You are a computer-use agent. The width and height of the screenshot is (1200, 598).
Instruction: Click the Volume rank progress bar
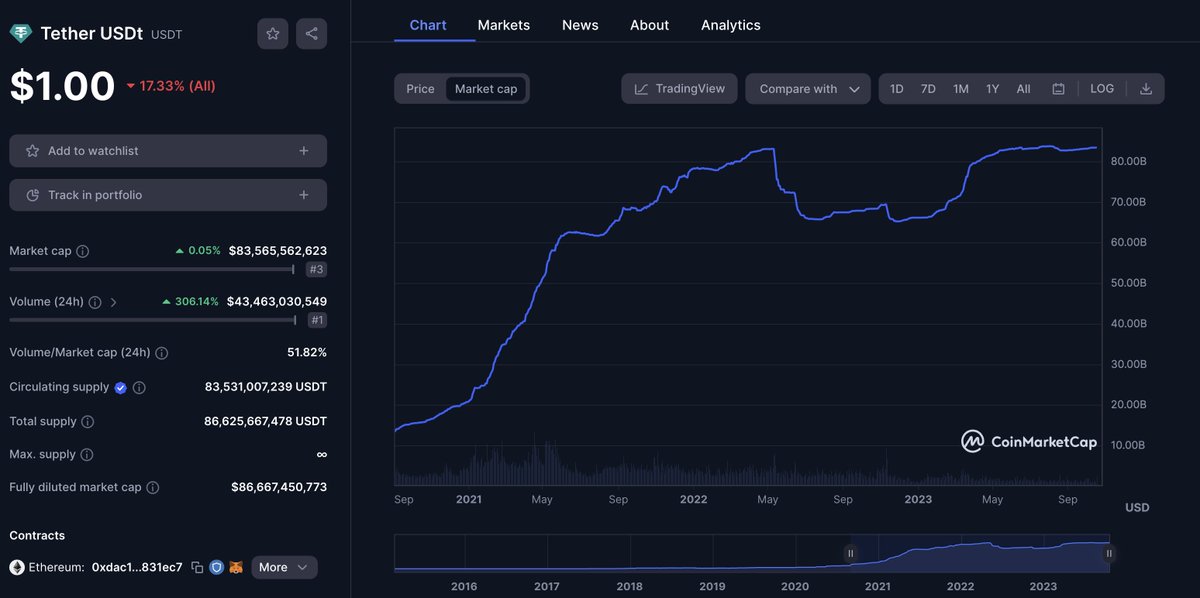tap(153, 320)
